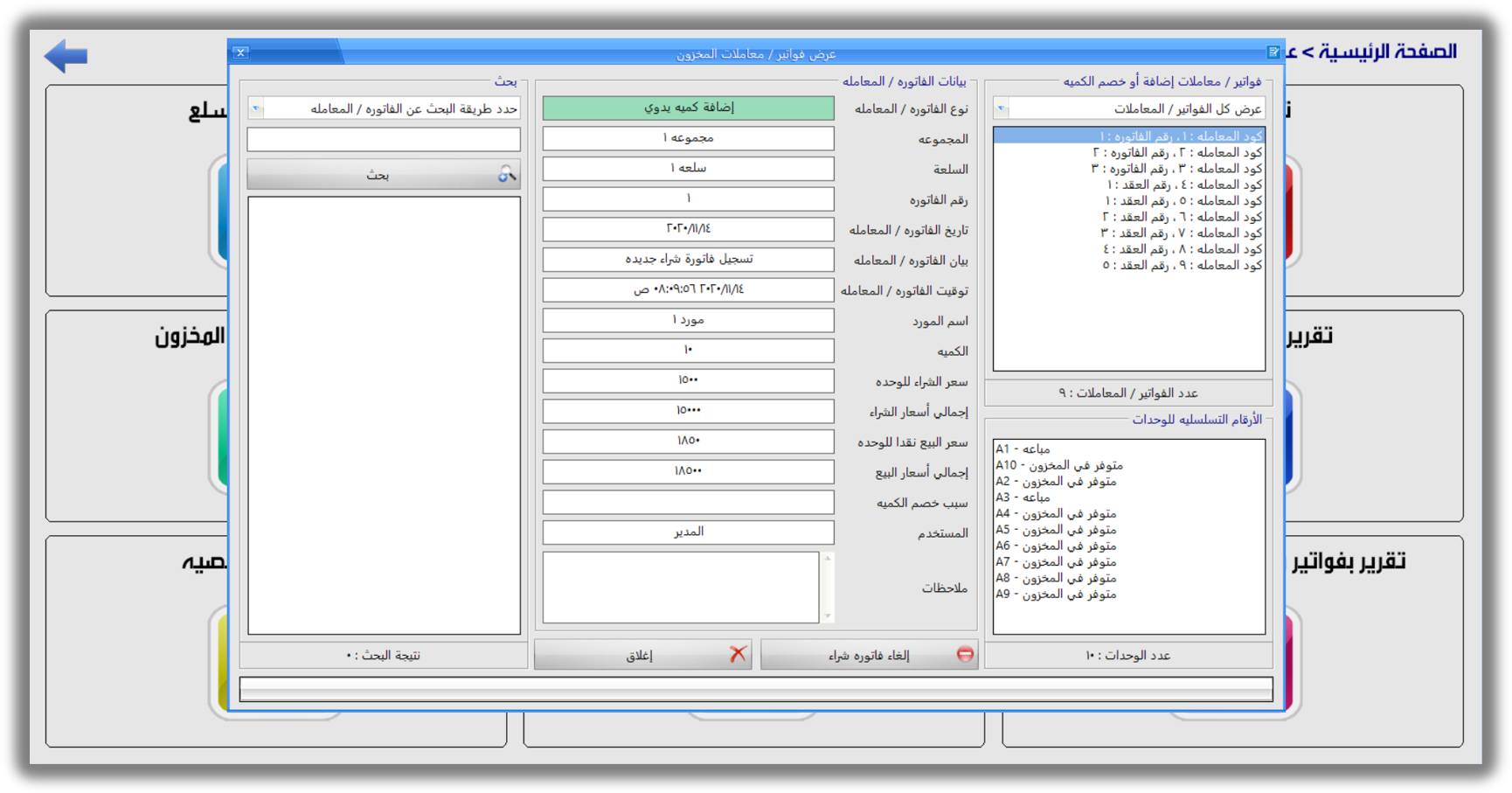Close the عرض فواتير / معاملات المخزون dialog
The height and width of the screenshot is (793, 1512).
pos(241,53)
